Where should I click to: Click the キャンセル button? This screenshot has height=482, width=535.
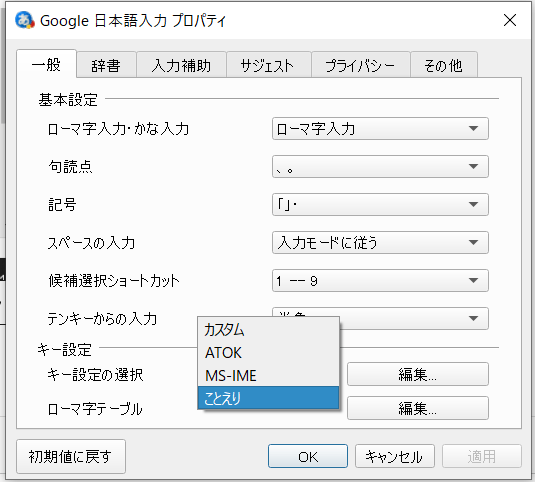tap(395, 456)
